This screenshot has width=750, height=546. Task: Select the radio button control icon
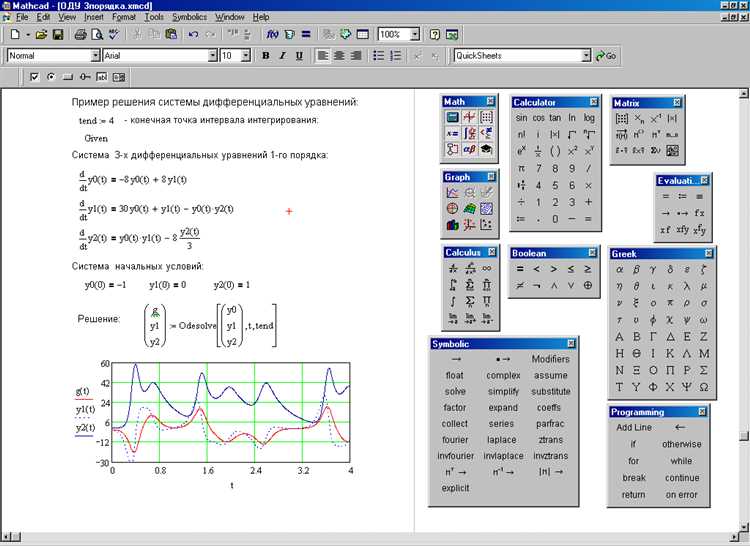click(x=51, y=76)
